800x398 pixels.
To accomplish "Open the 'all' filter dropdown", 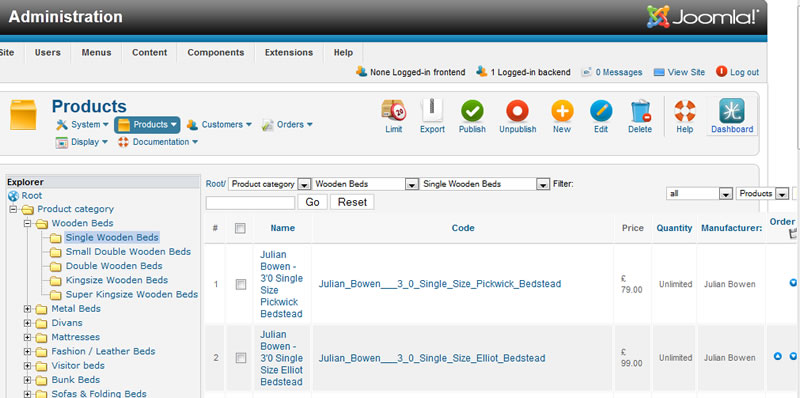I will tap(699, 194).
